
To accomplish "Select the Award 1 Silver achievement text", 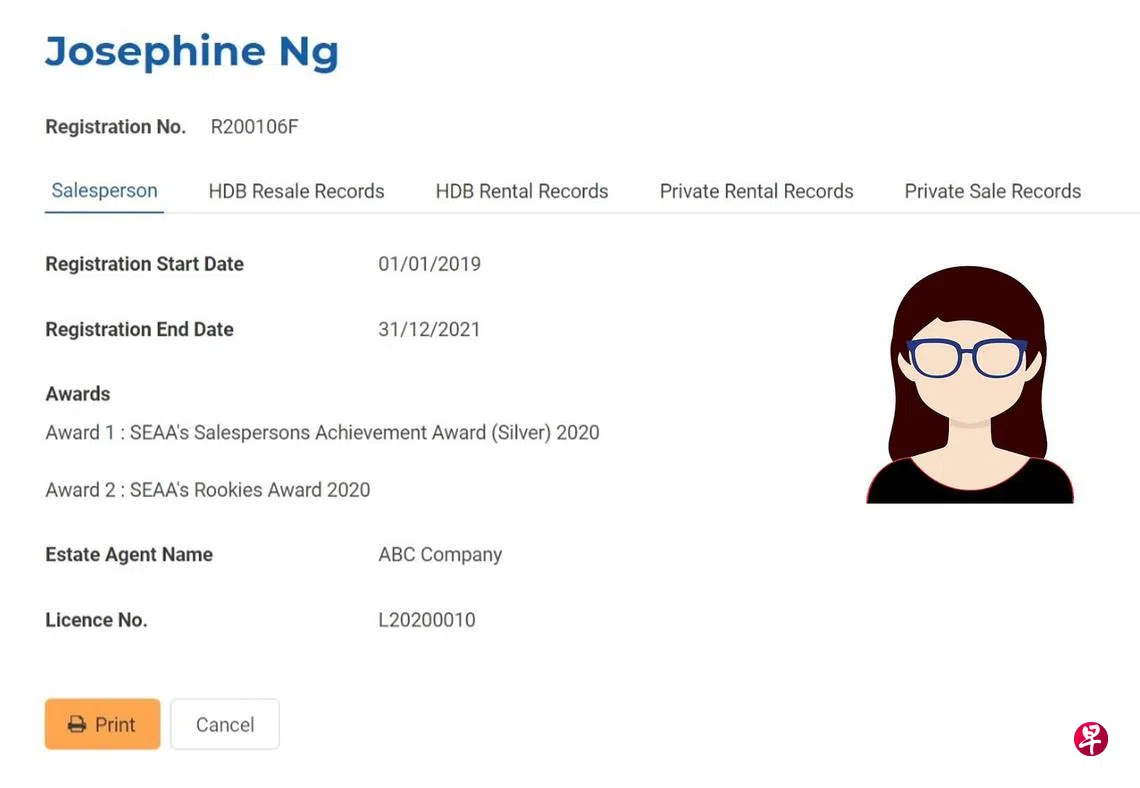I will [x=322, y=433].
